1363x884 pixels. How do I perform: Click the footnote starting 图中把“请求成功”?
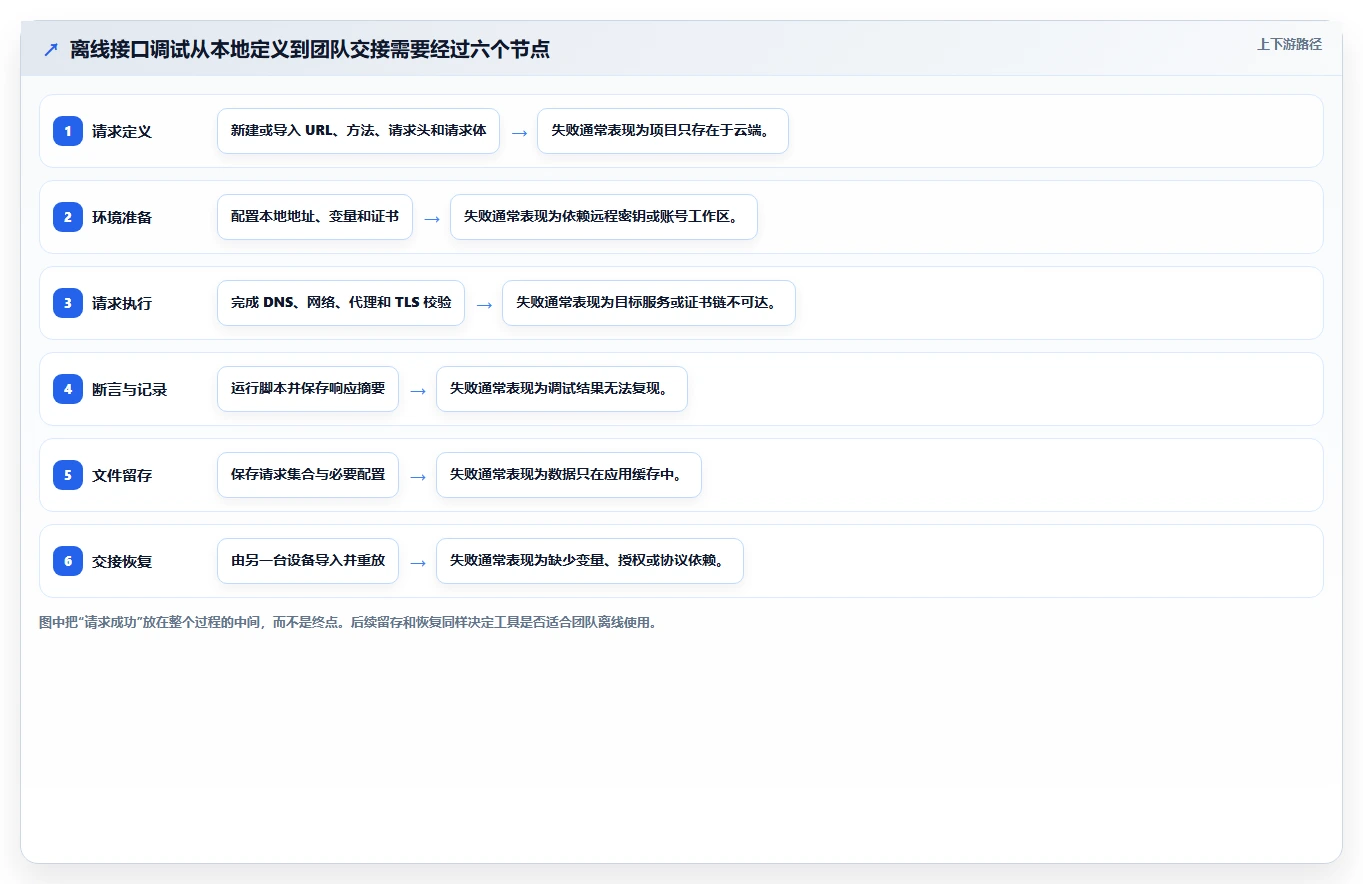348,622
